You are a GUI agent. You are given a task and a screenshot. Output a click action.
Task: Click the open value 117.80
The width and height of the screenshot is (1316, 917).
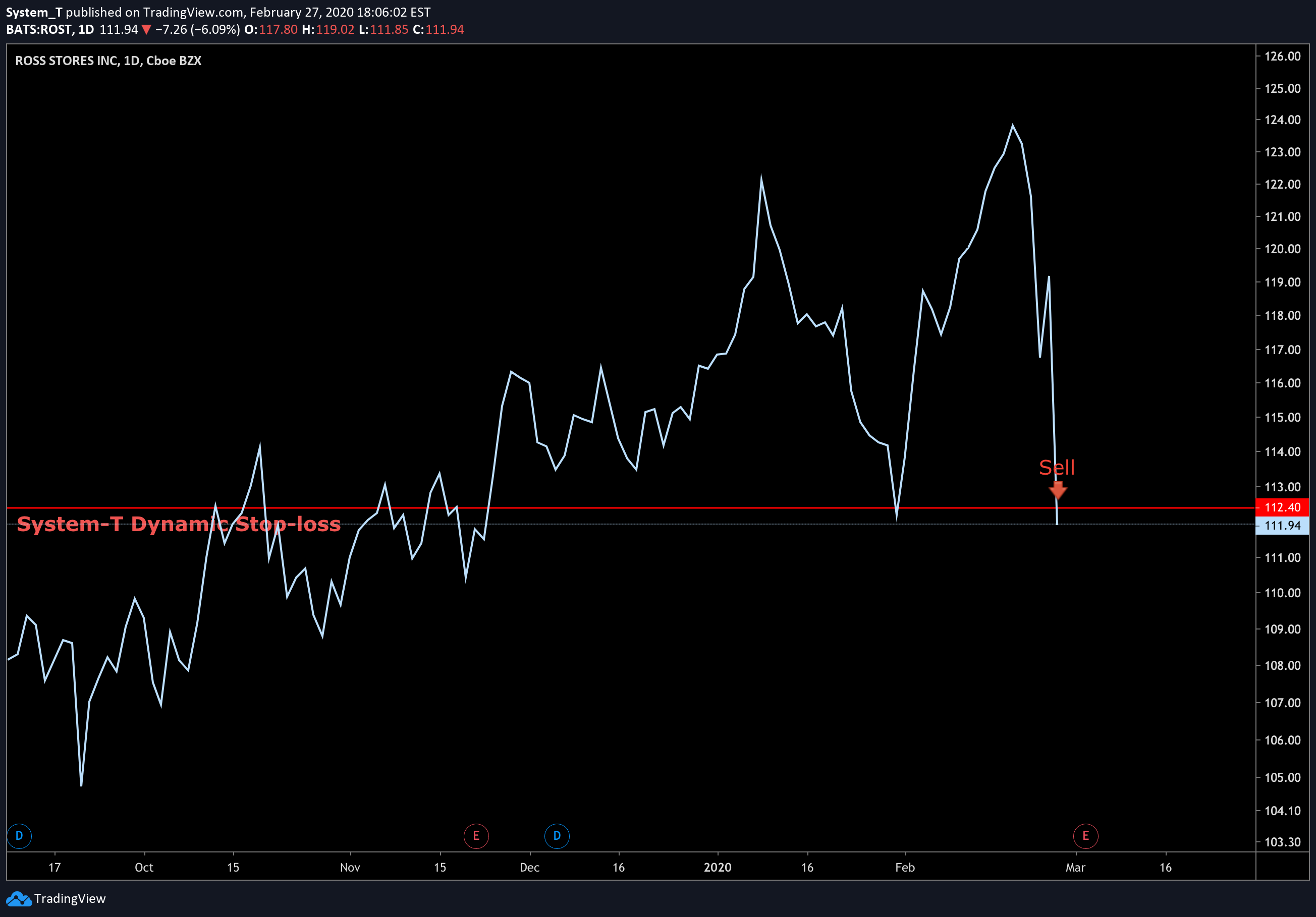(x=278, y=29)
